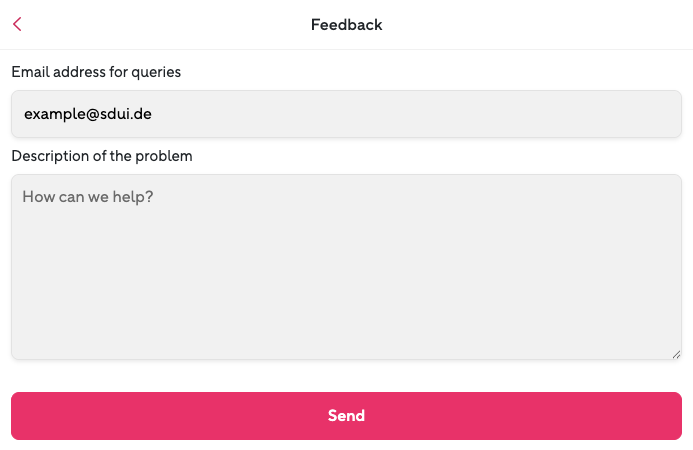
Task: Submit the feedback form with Send
Action: click(x=346, y=416)
